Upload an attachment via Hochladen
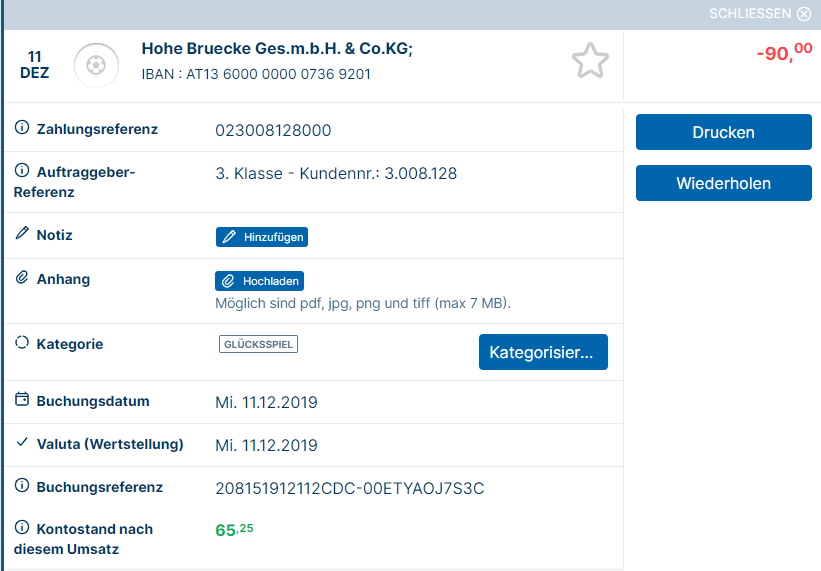 pyautogui.click(x=260, y=281)
